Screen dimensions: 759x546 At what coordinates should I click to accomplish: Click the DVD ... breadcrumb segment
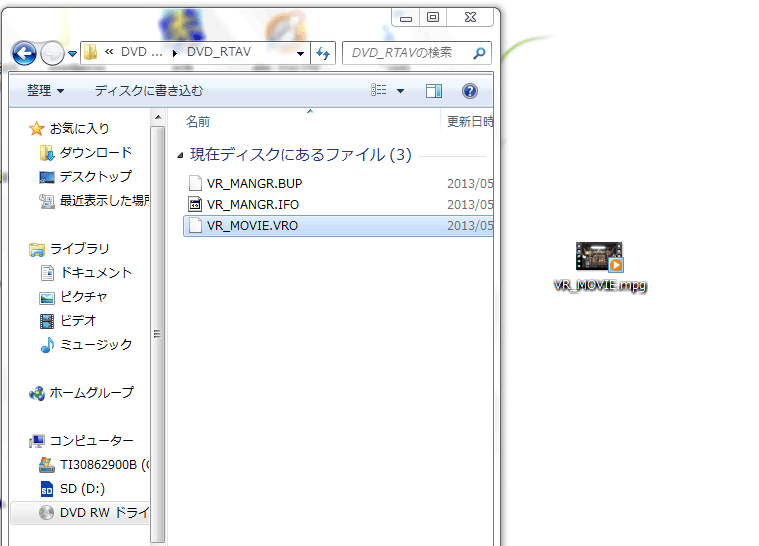click(141, 52)
